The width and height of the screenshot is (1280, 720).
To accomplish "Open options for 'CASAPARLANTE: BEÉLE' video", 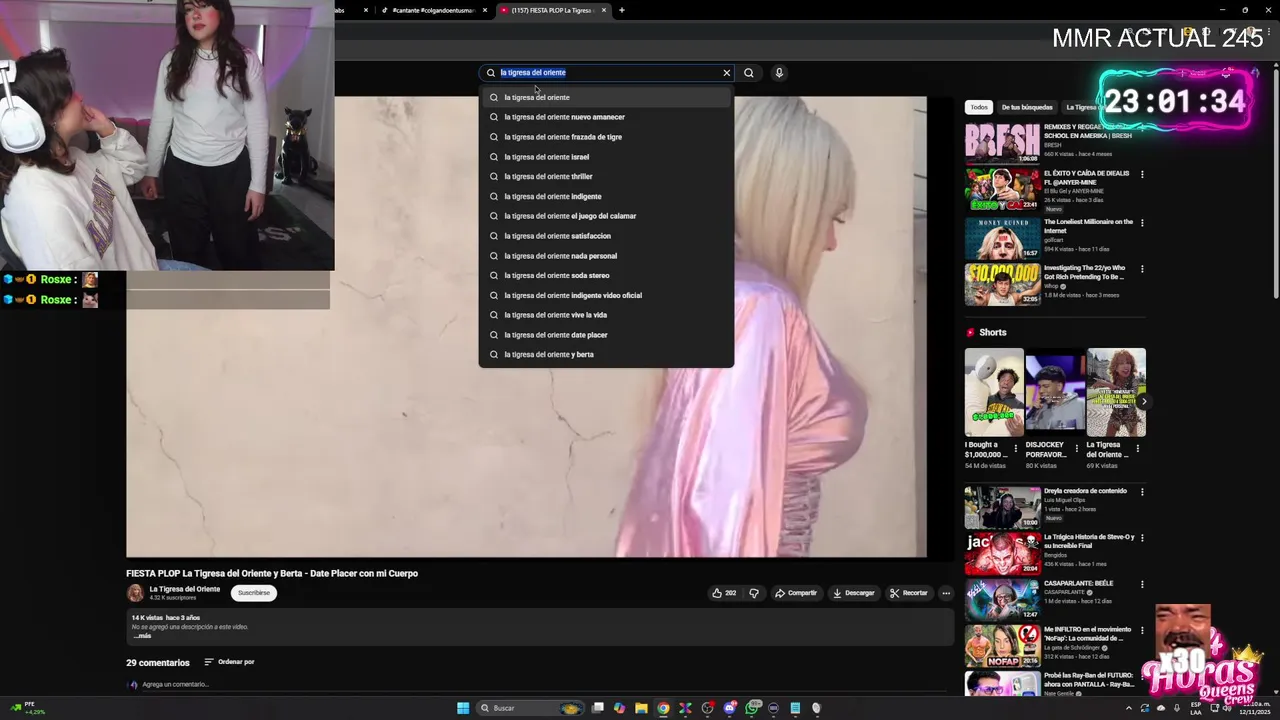I will pyautogui.click(x=1142, y=584).
